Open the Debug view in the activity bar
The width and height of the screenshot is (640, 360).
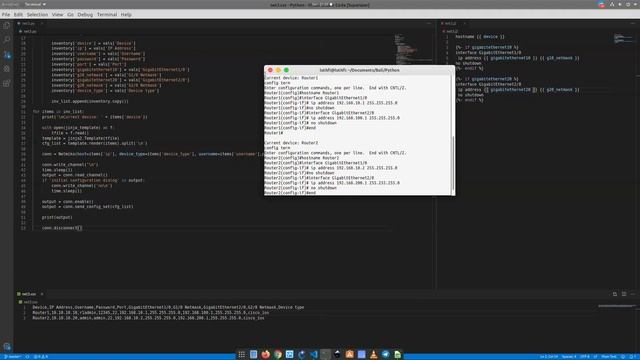tap(7, 69)
